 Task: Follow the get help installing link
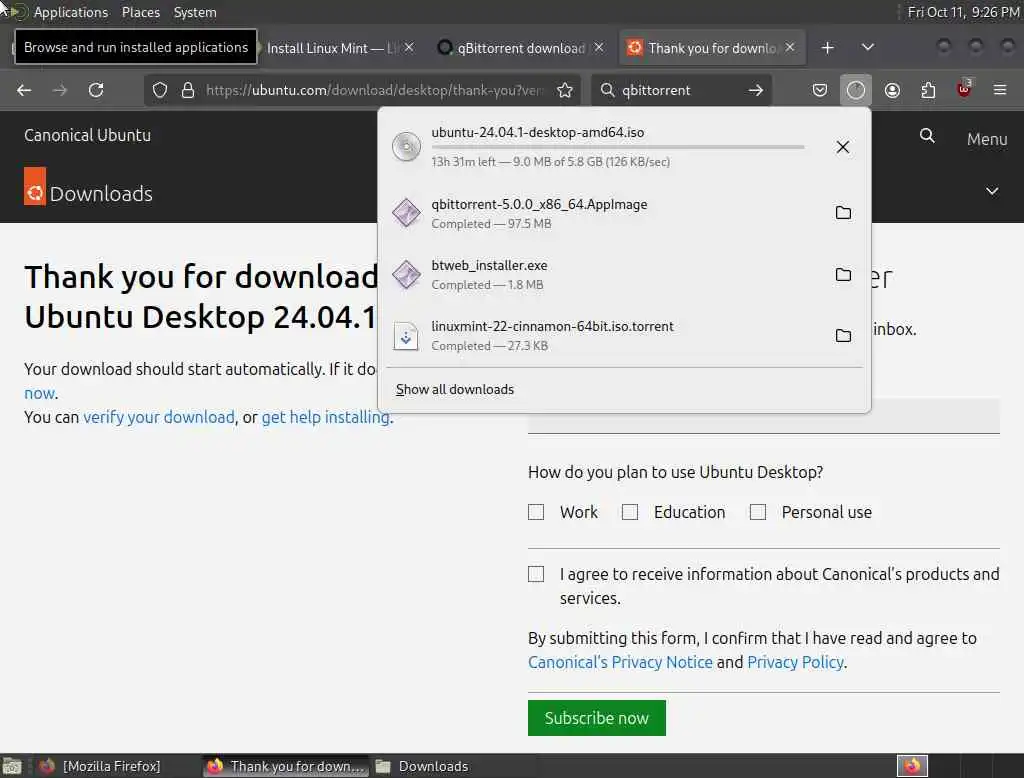[326, 417]
